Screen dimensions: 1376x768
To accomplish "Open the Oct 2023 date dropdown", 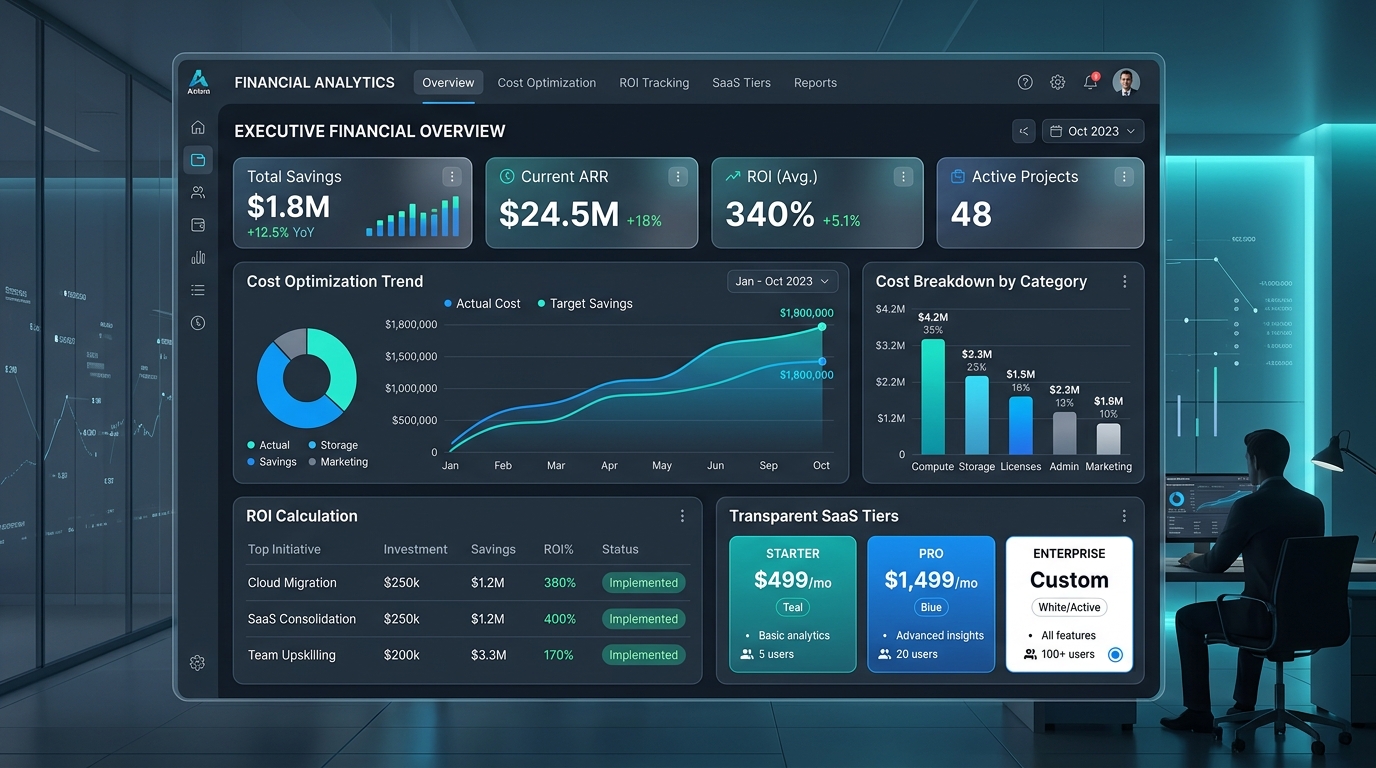I will pyautogui.click(x=1093, y=131).
